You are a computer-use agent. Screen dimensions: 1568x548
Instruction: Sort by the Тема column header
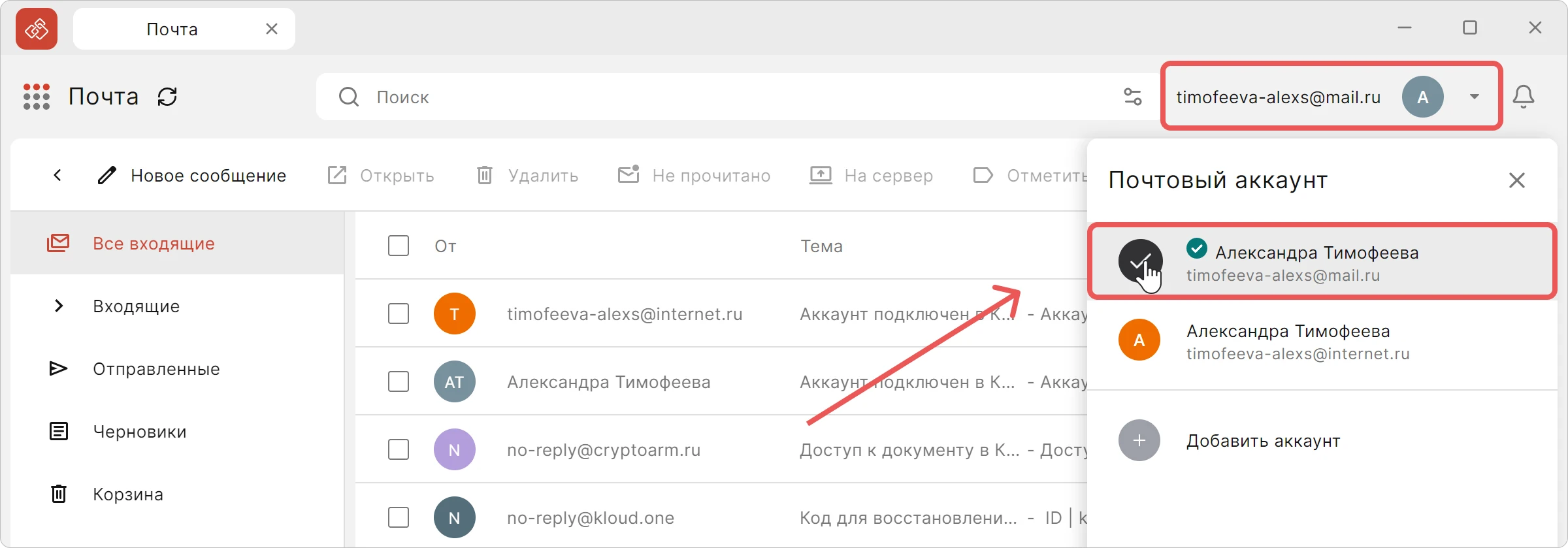click(x=822, y=246)
